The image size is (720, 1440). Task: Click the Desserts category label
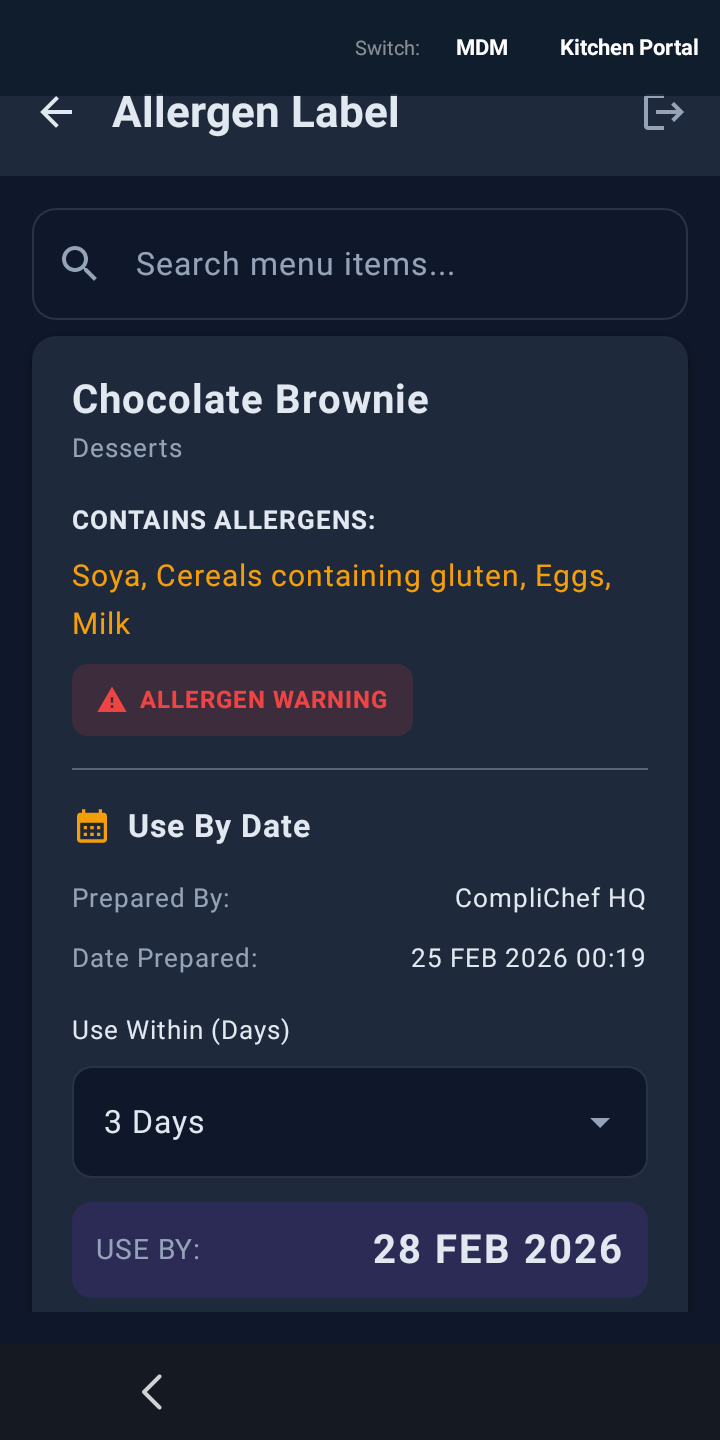click(x=127, y=448)
